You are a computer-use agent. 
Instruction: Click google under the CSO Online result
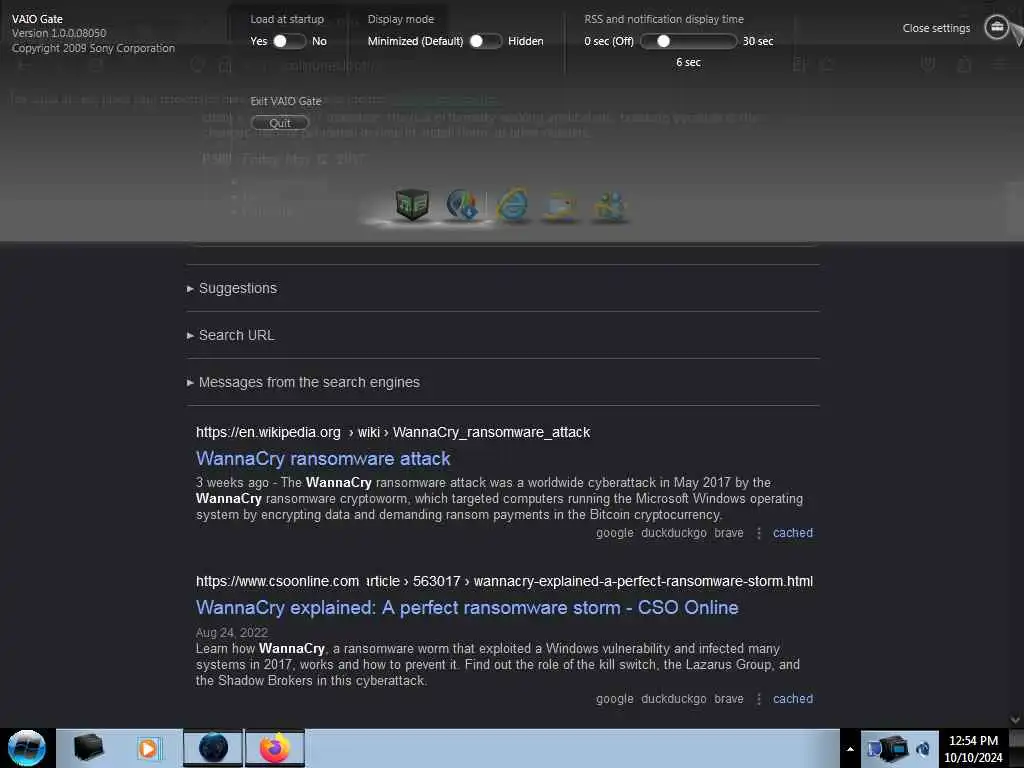click(615, 699)
